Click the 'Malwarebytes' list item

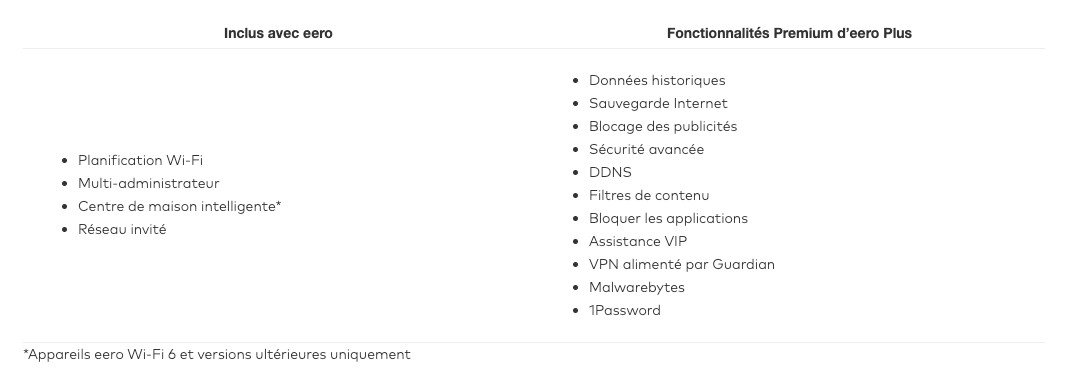click(x=637, y=288)
